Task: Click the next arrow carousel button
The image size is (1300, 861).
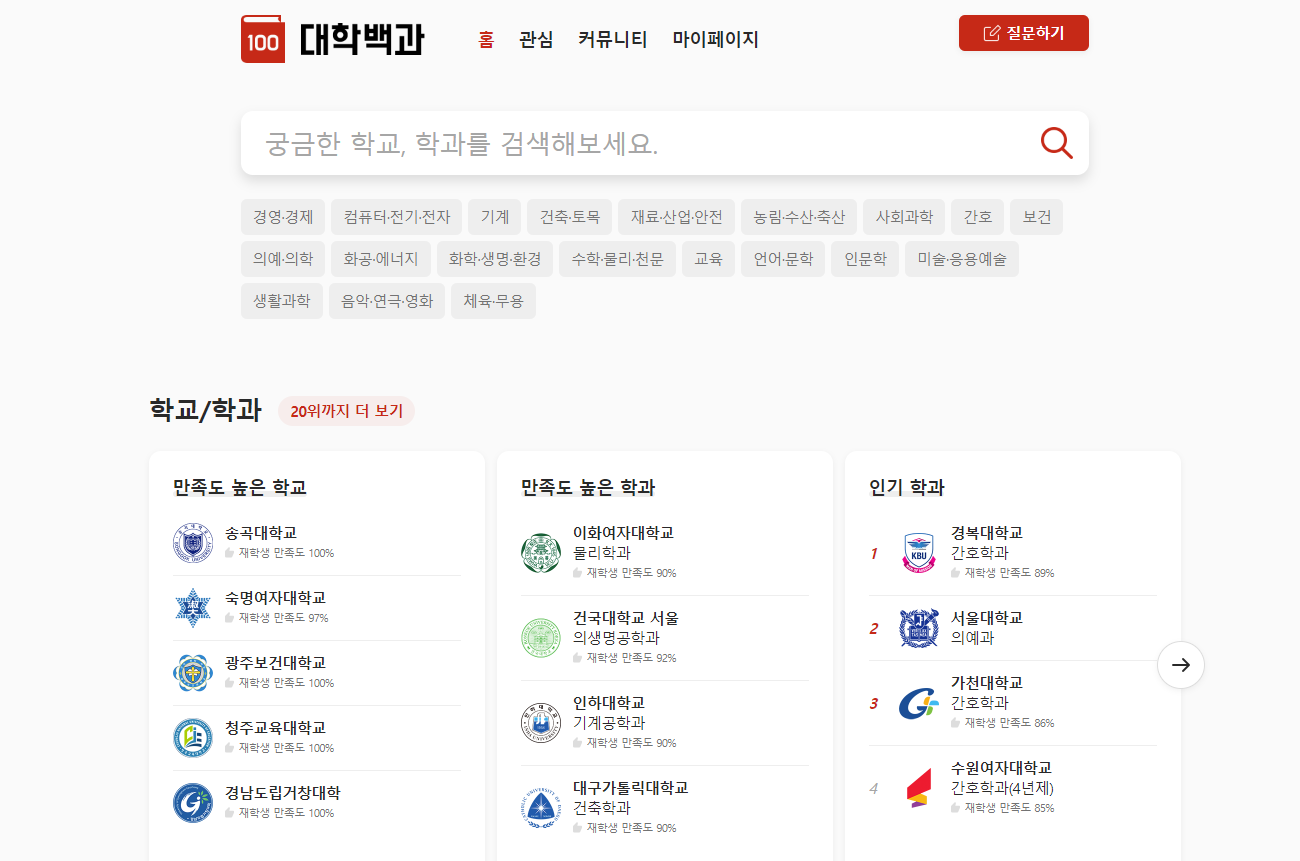Action: tap(1181, 665)
